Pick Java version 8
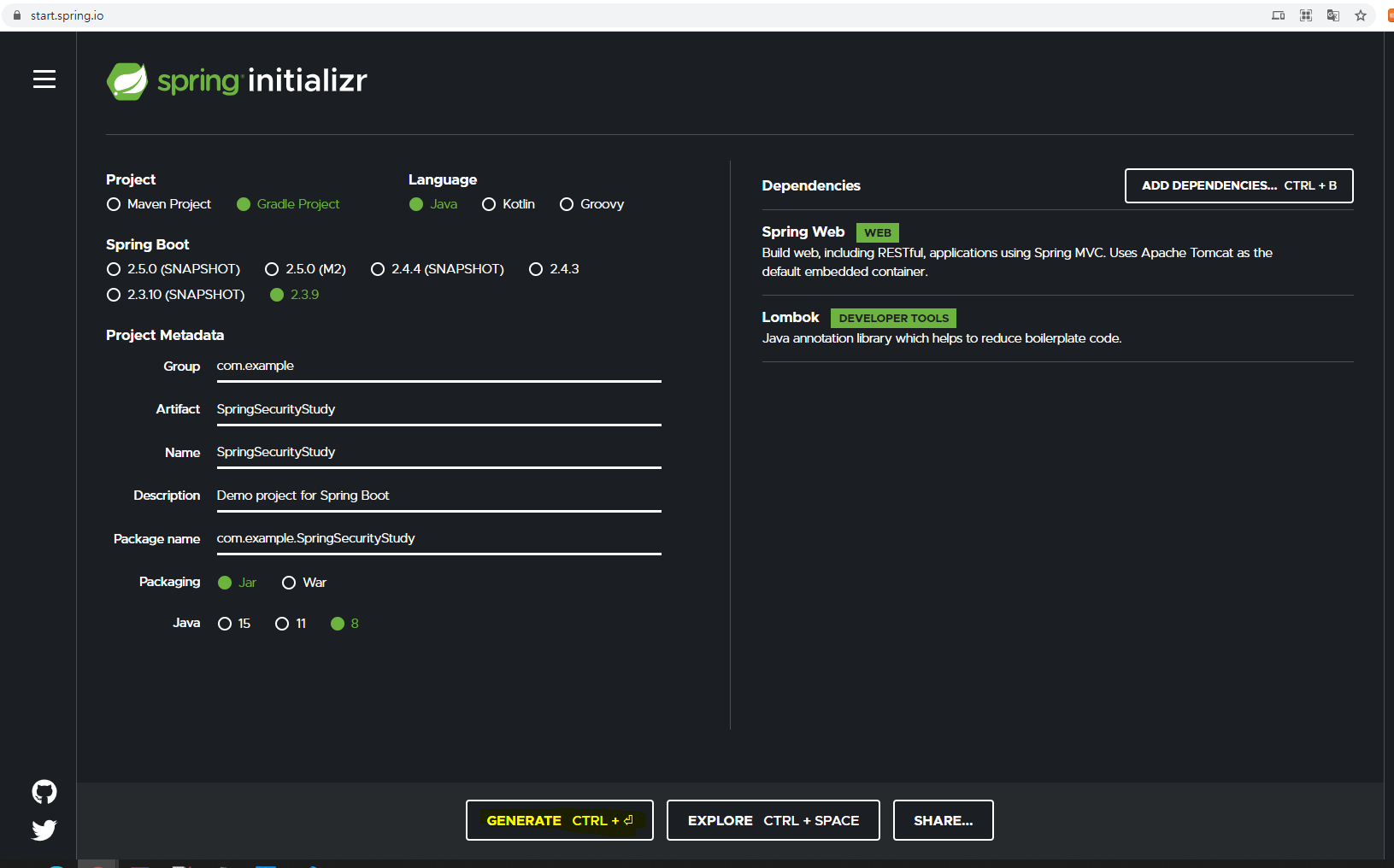 pos(344,624)
